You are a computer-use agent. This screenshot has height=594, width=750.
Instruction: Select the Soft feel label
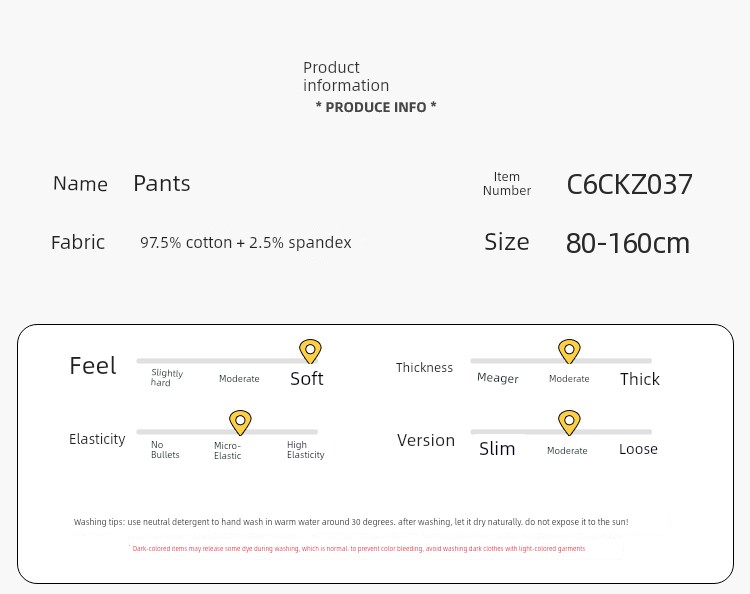[307, 378]
